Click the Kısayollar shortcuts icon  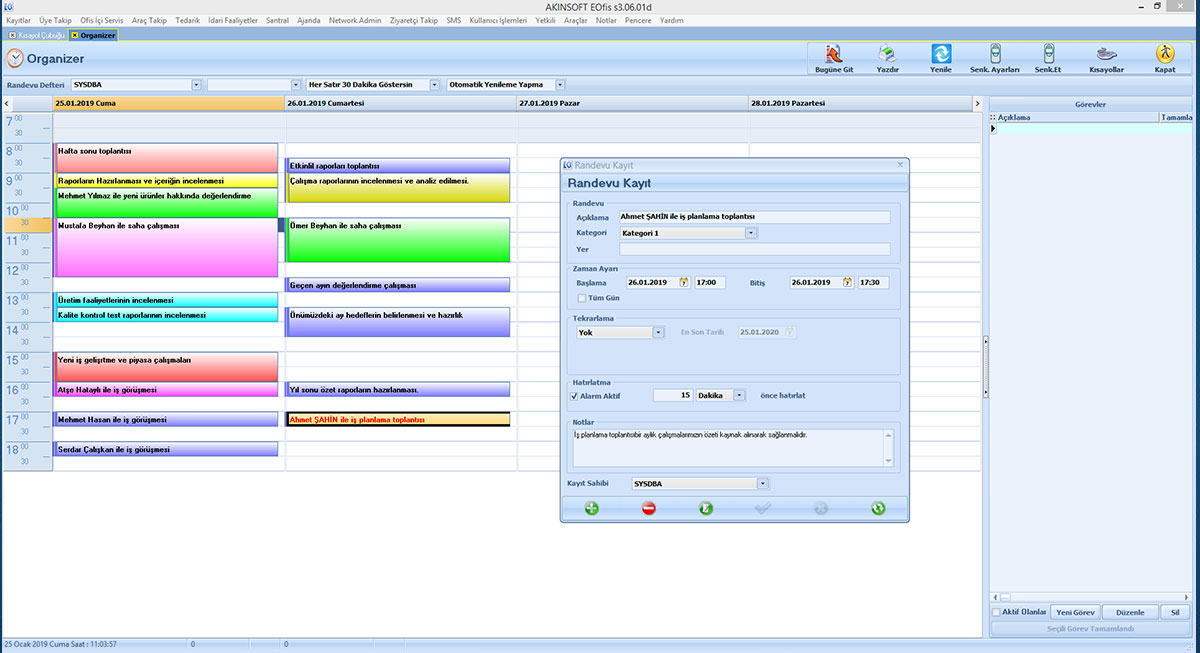click(1106, 54)
